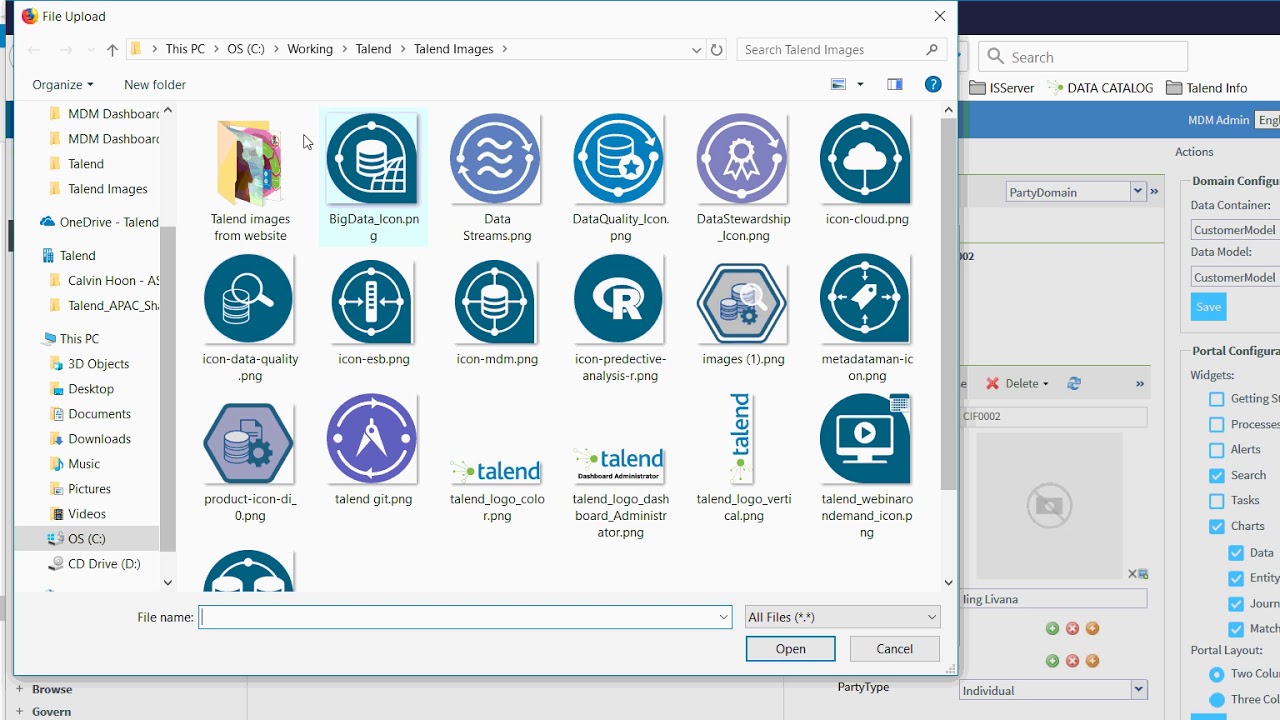Enable the Alerts widget checkbox
Screen dimensions: 1280x720
(x=1217, y=450)
